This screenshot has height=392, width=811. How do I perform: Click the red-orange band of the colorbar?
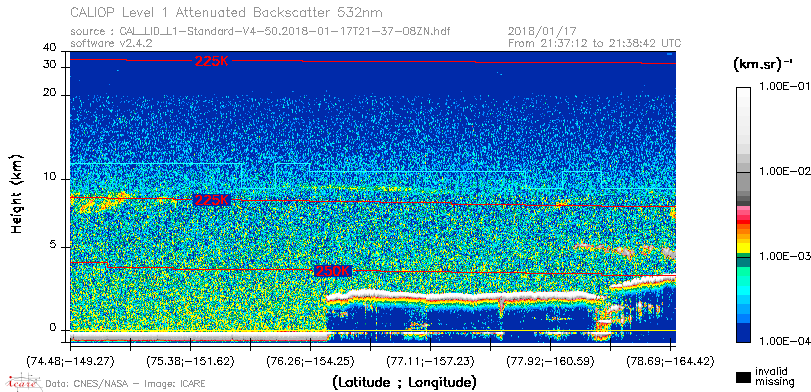pyautogui.click(x=744, y=226)
